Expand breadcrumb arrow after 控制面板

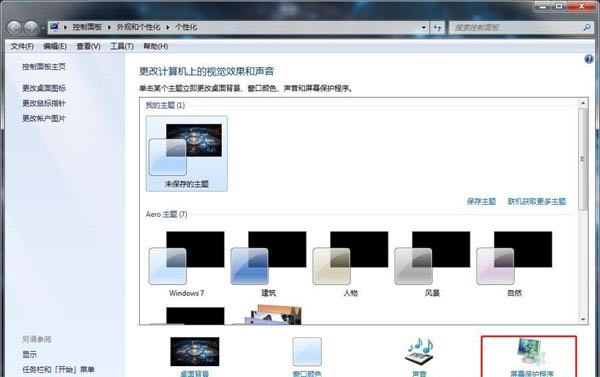tap(109, 27)
